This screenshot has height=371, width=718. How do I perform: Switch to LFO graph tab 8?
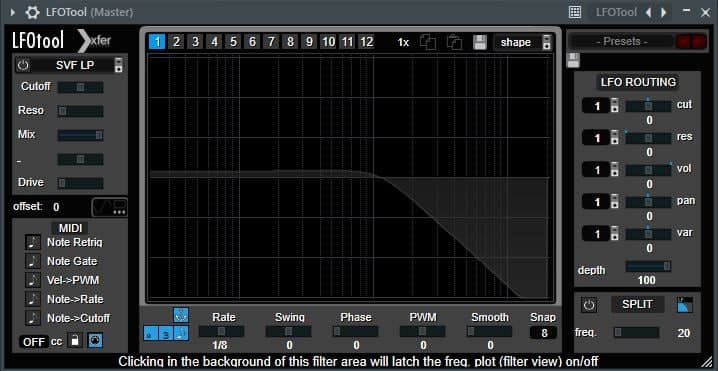pos(290,42)
